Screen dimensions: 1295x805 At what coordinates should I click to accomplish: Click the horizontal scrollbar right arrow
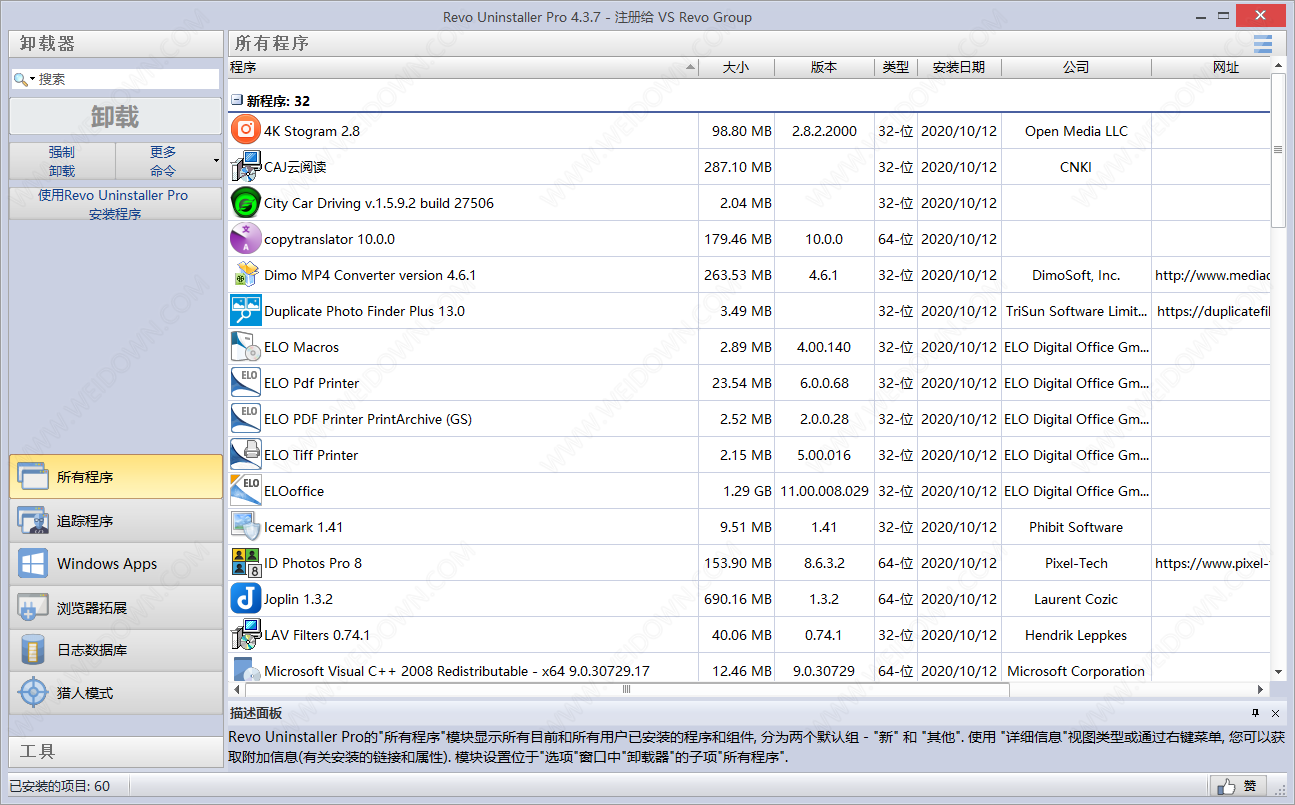pos(1261,689)
